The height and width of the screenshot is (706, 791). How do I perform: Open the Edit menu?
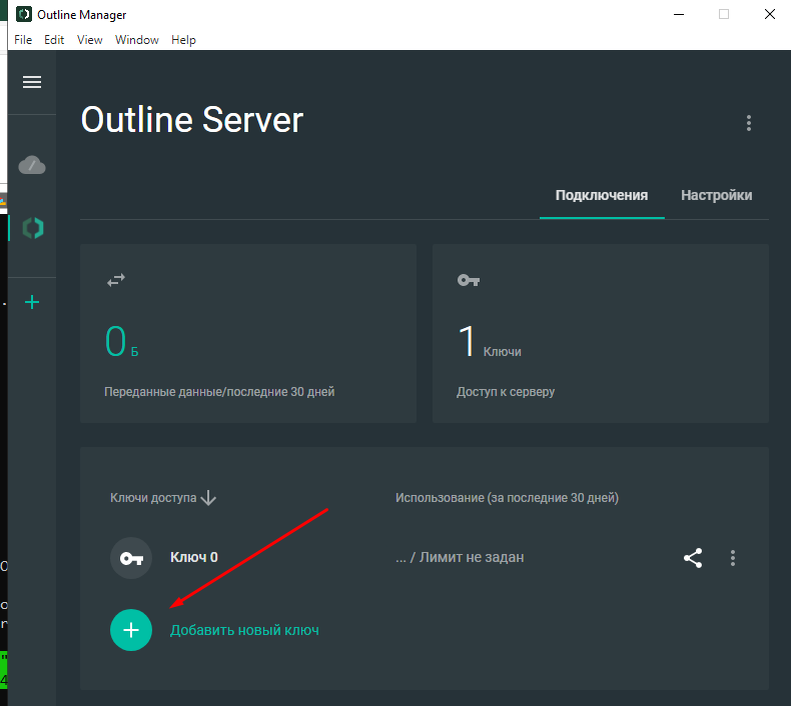(54, 40)
